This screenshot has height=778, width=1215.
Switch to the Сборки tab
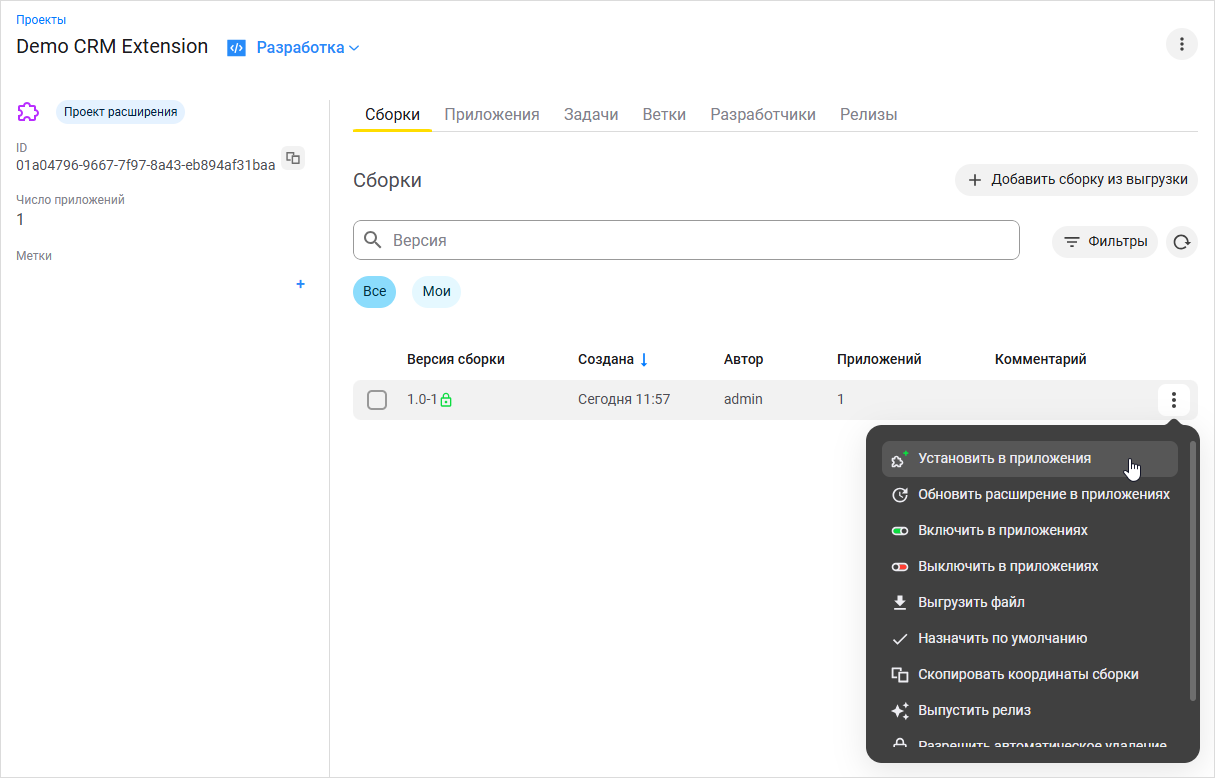click(392, 114)
